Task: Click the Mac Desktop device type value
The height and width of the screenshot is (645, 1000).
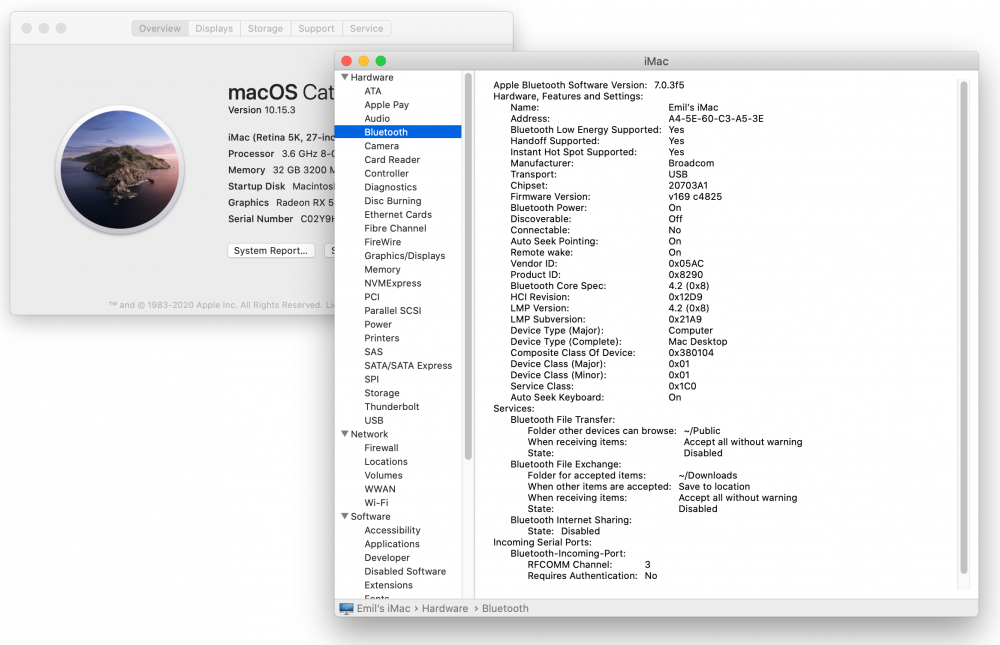Action: pyautogui.click(x=698, y=341)
